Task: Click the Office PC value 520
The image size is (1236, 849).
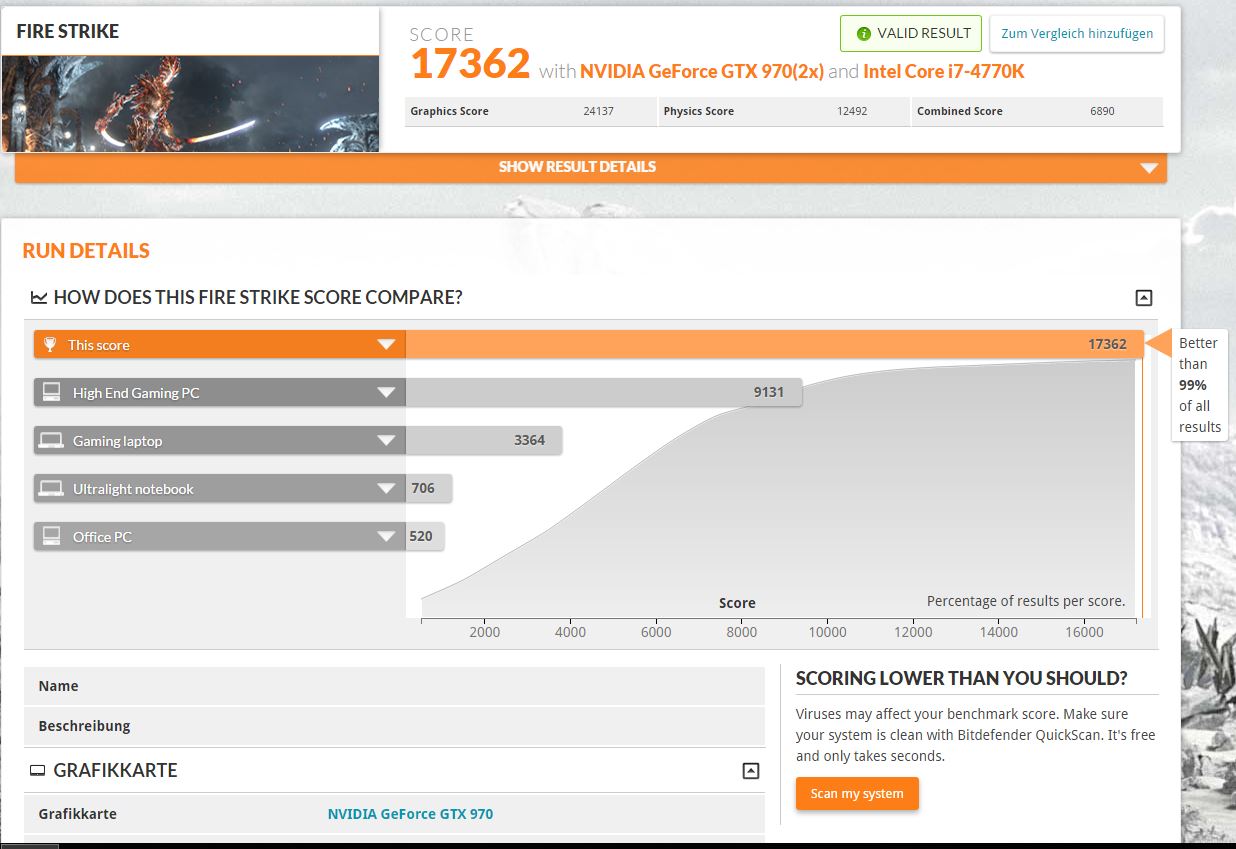Action: click(x=421, y=537)
